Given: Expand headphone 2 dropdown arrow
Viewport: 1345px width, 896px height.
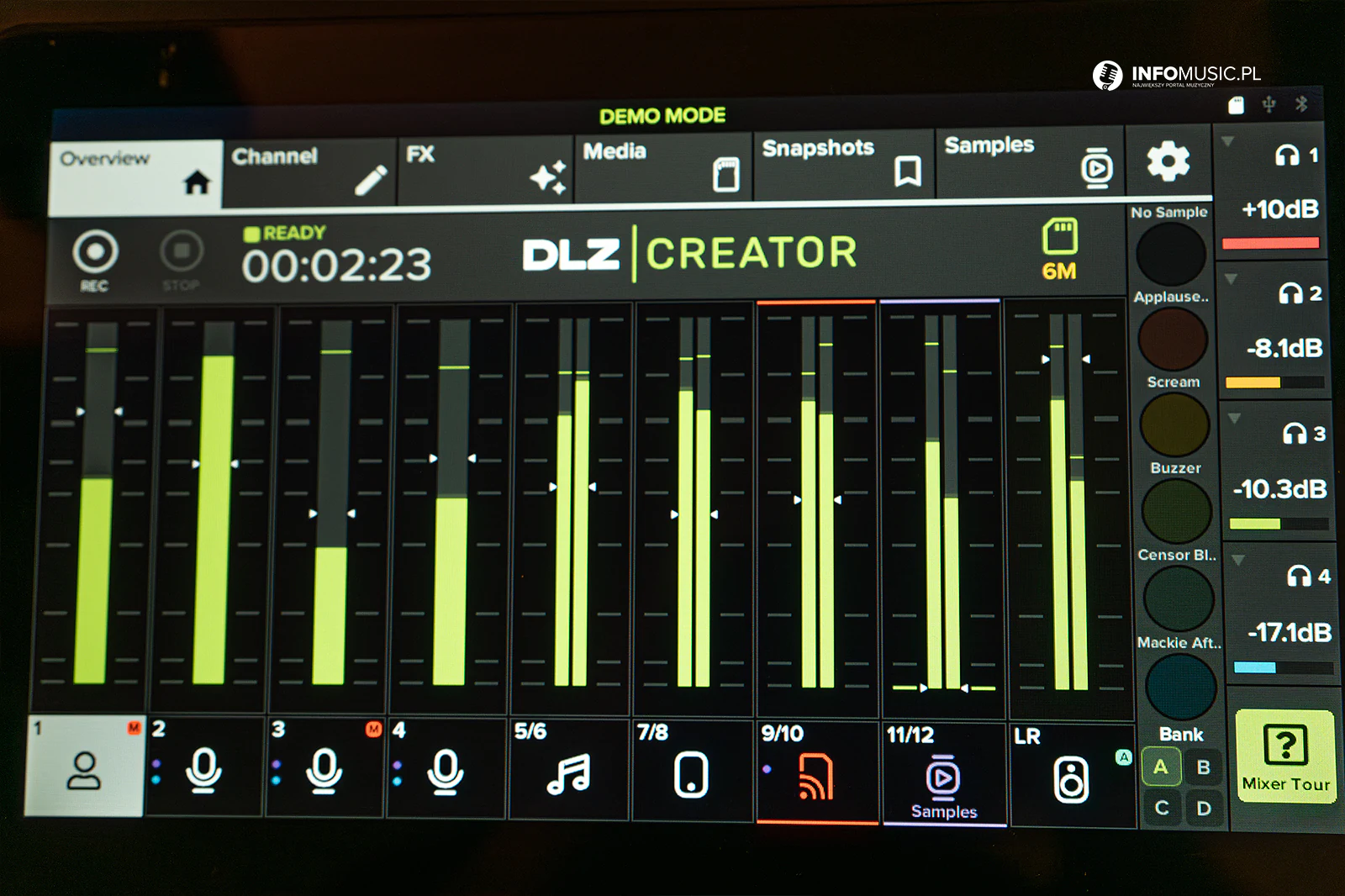Looking at the screenshot, I should (1231, 278).
